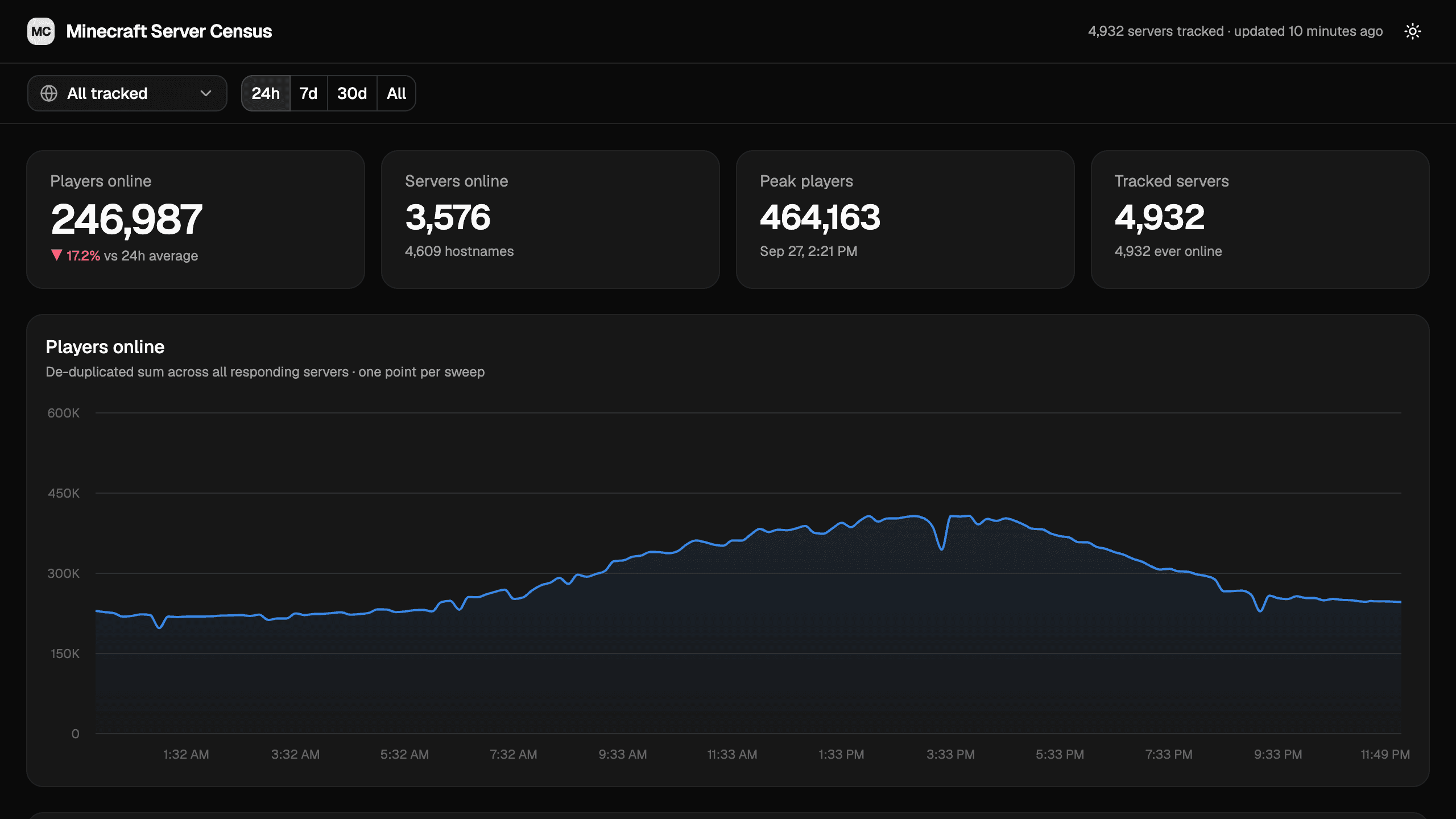Click the 11:49 PM x-axis label
This screenshot has height=819, width=1456.
click(x=1385, y=754)
